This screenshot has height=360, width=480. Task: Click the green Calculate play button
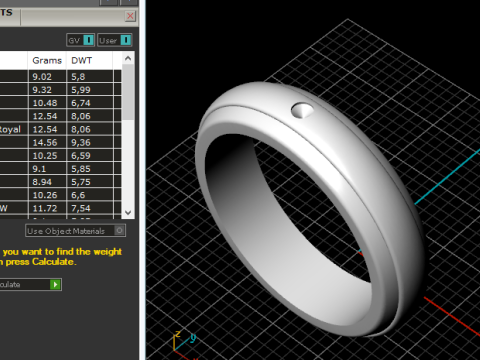(55, 284)
